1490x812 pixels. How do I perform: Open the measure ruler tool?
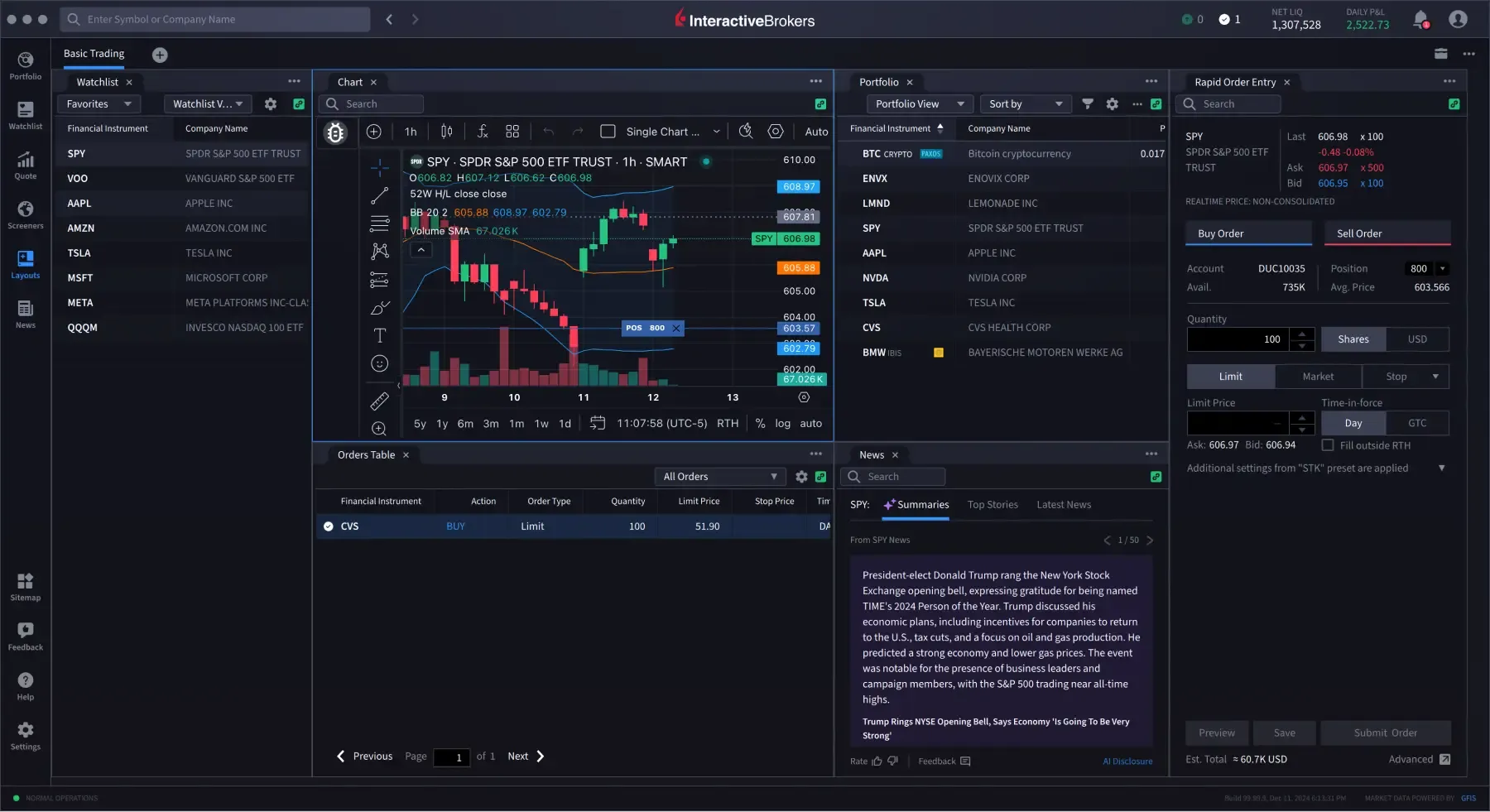click(x=379, y=401)
